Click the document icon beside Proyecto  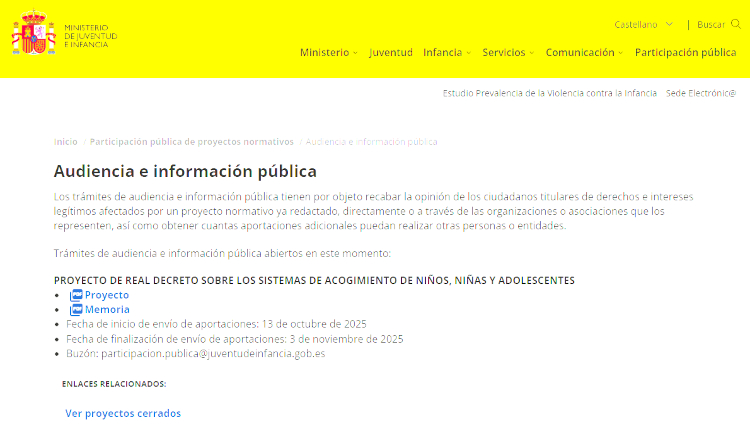click(x=76, y=295)
